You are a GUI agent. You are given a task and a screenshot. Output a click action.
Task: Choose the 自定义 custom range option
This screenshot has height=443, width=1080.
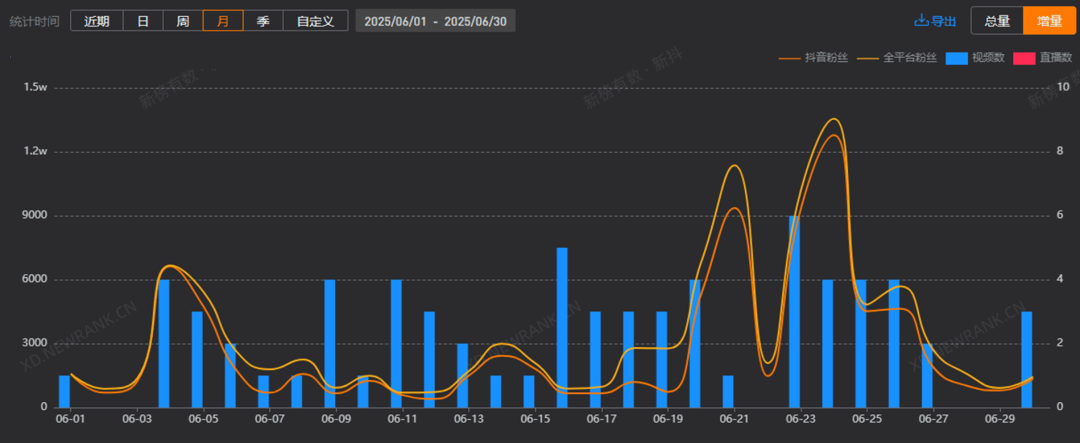(x=315, y=21)
